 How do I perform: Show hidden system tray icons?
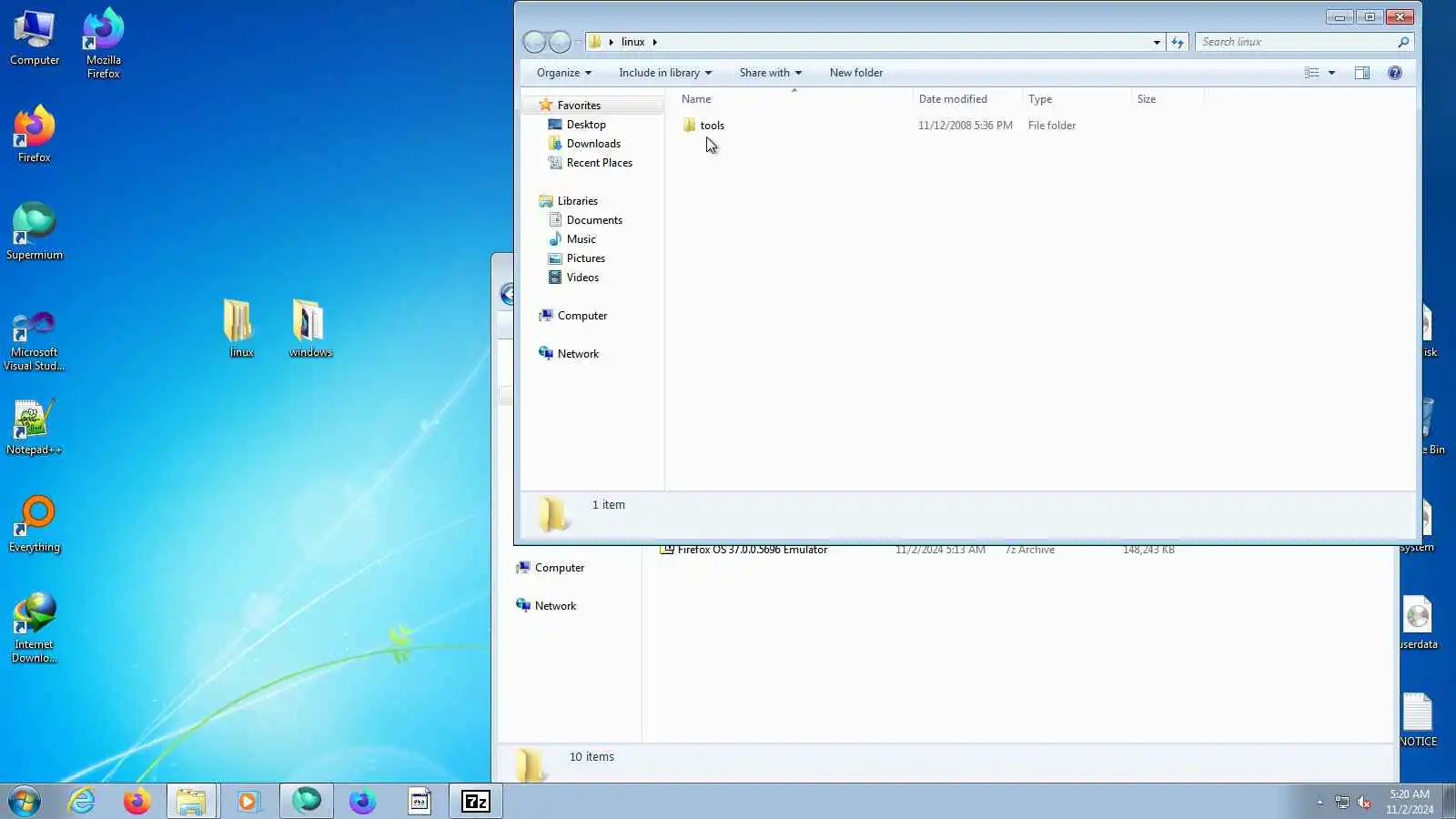tap(1319, 802)
